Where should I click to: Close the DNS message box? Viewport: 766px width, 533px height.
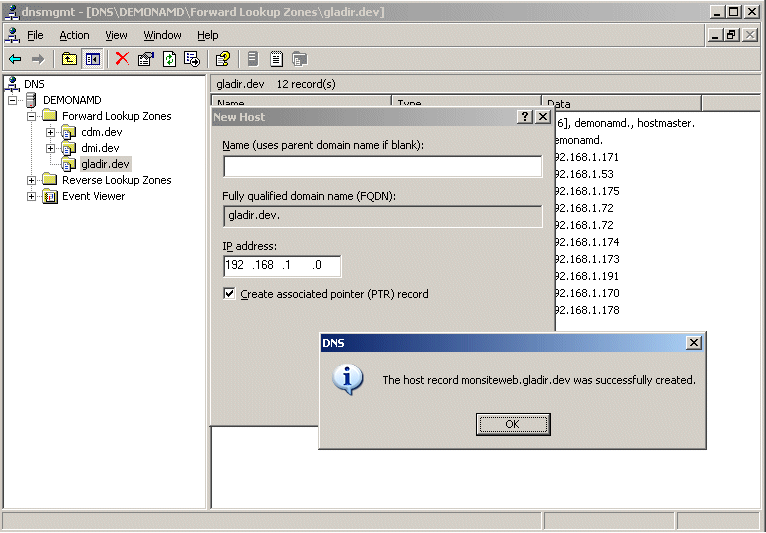click(x=694, y=342)
